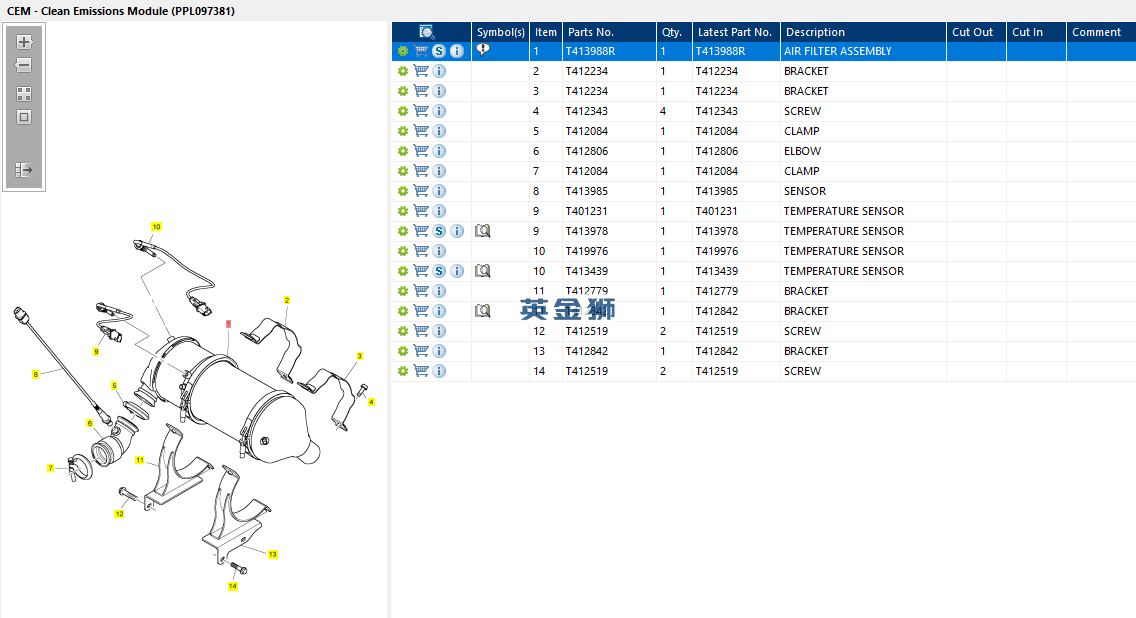Click callout 8 sensor label on diagram
1136x618 pixels.
(x=36, y=375)
